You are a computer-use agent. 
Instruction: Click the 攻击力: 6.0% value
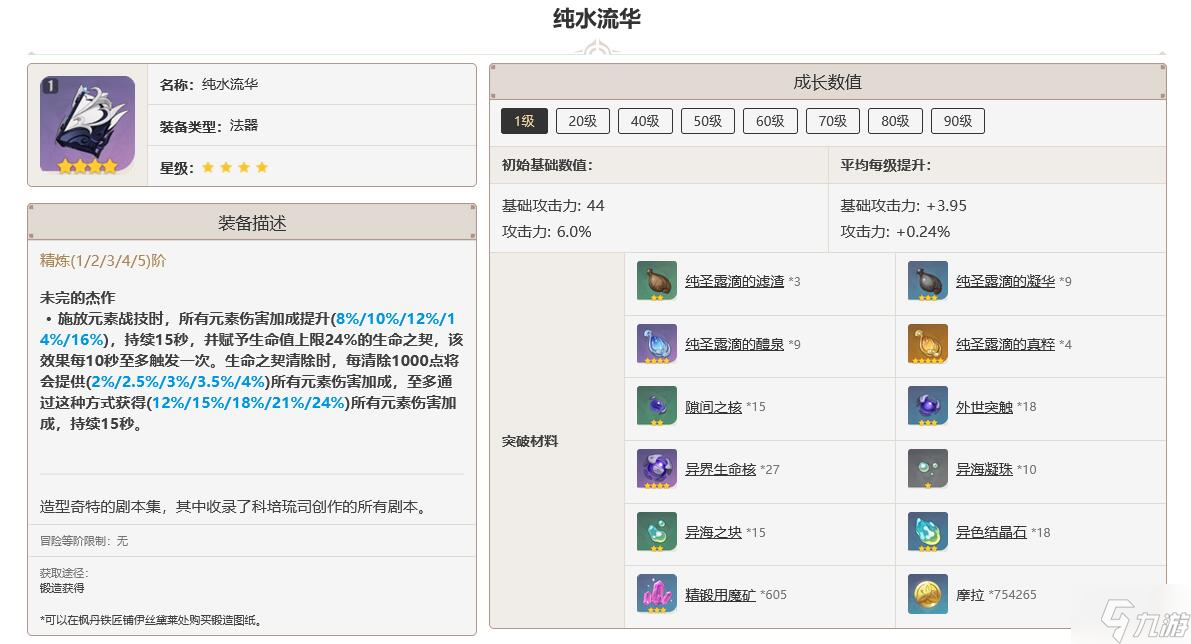click(546, 232)
